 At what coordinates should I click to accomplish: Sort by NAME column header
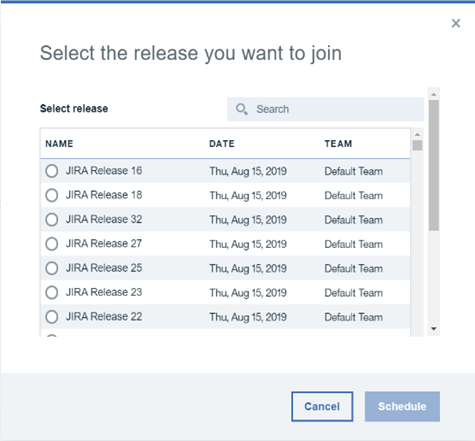pyautogui.click(x=59, y=144)
